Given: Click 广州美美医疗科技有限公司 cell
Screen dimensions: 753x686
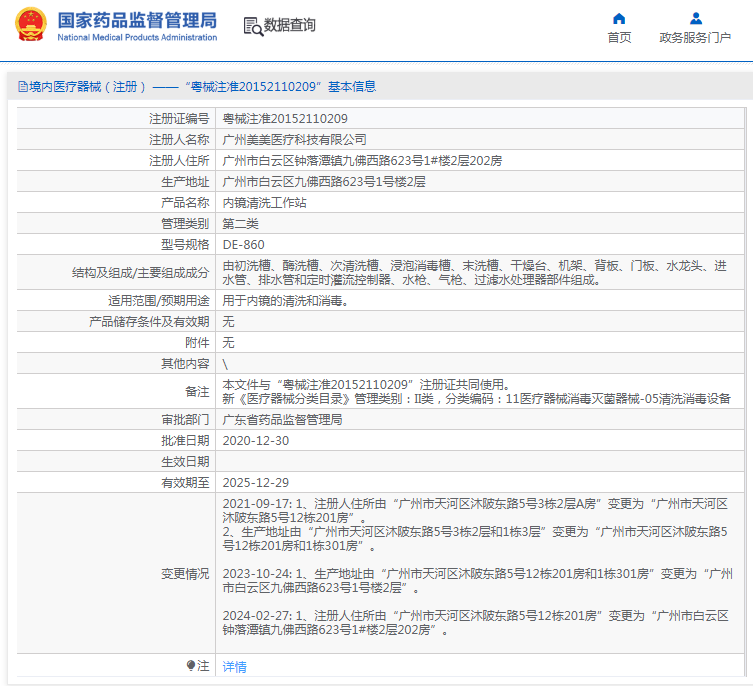Looking at the screenshot, I should coord(294,140).
